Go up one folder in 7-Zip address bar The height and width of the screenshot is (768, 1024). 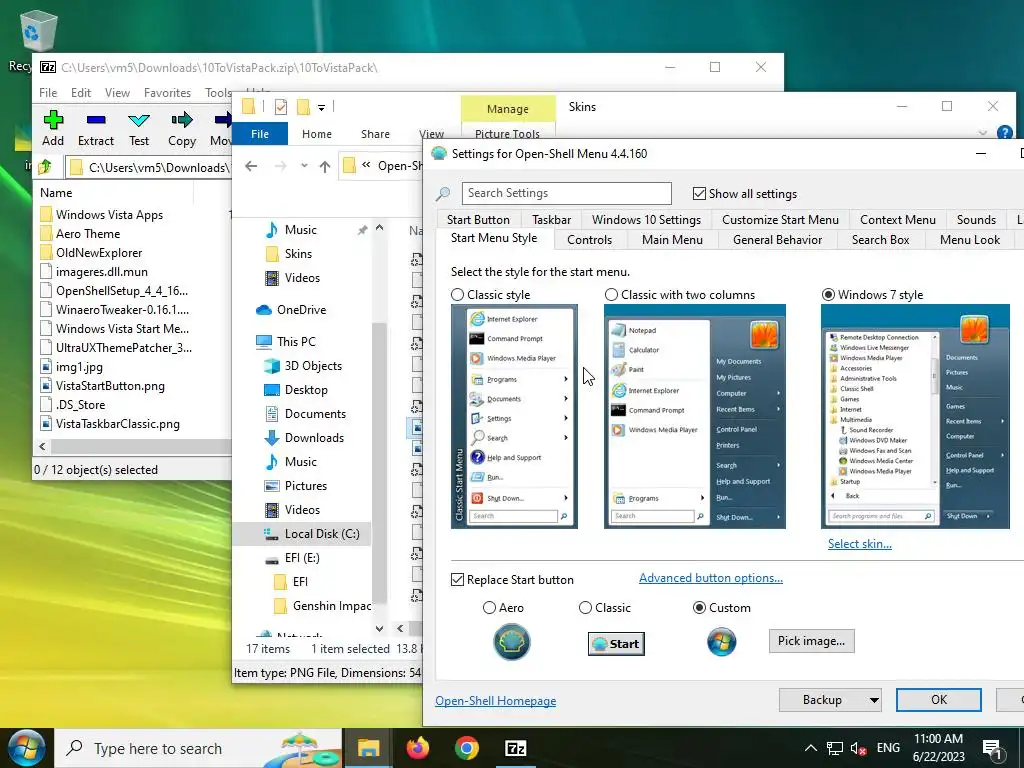(x=44, y=167)
